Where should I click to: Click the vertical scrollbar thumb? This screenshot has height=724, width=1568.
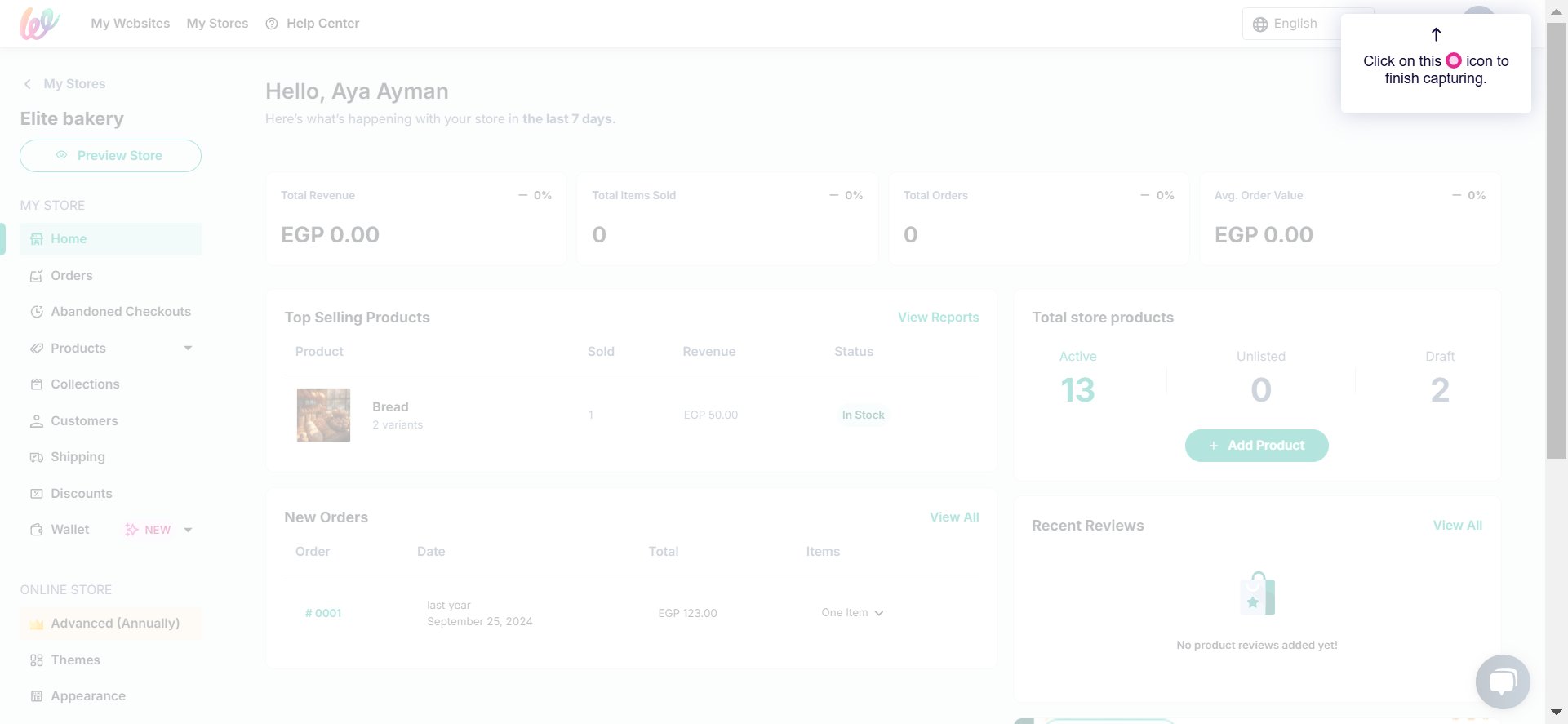tap(1557, 241)
